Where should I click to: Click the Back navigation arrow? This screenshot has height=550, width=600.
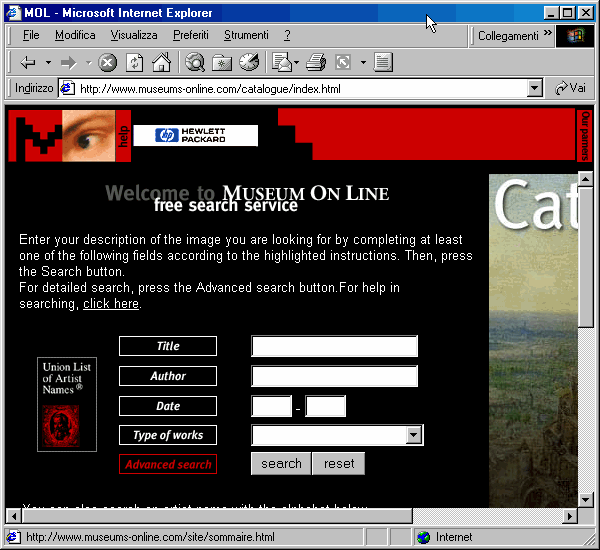[27, 63]
